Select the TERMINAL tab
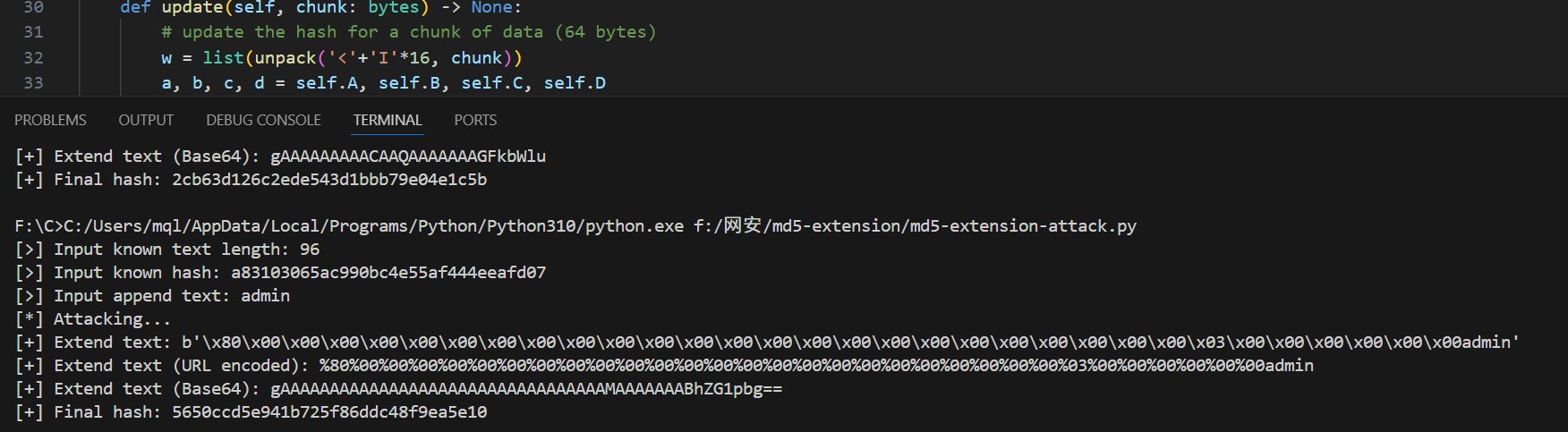Viewport: 1568px width, 432px height. [x=387, y=120]
